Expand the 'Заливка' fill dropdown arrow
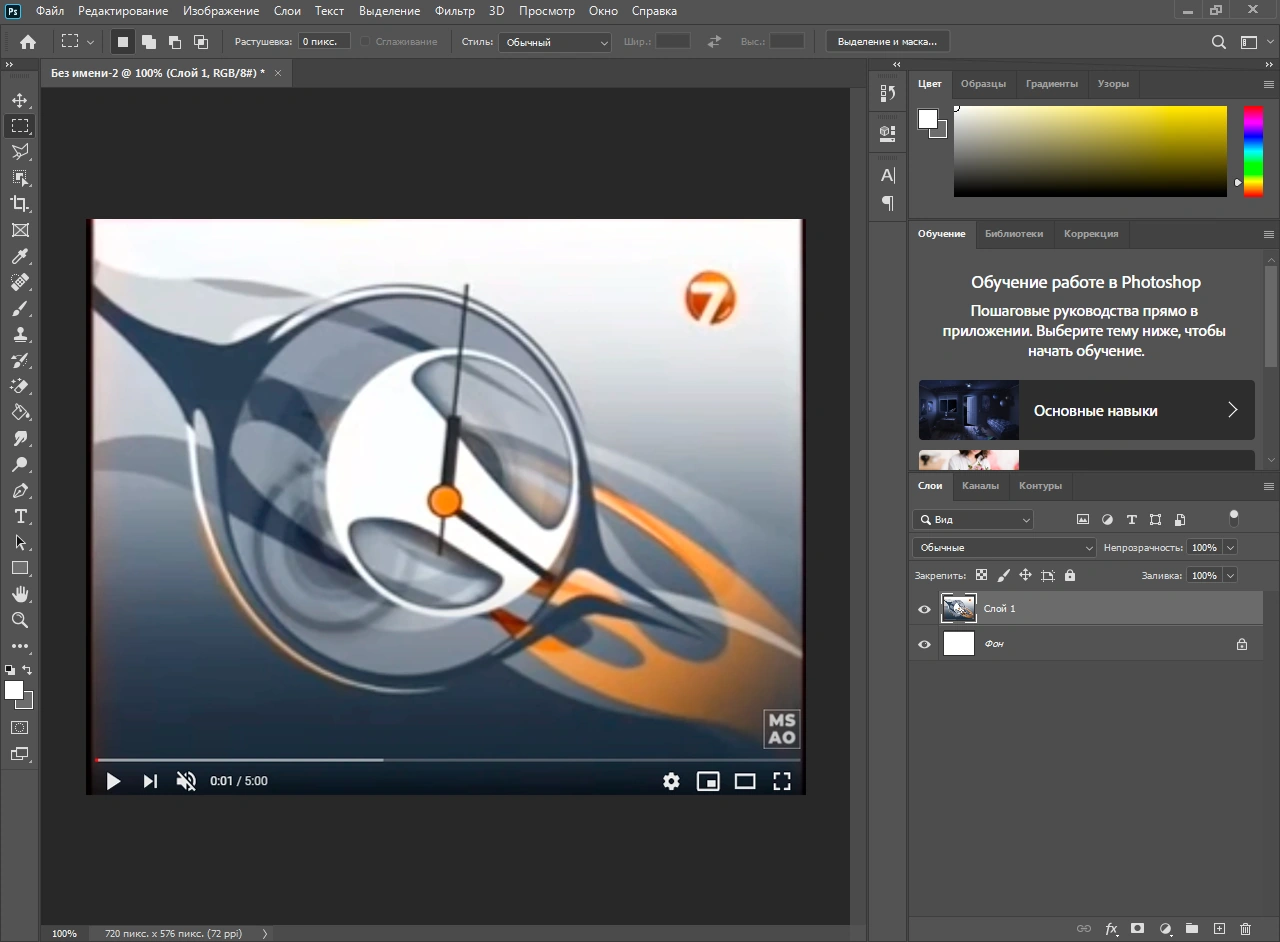The width and height of the screenshot is (1280, 942). click(x=1230, y=576)
